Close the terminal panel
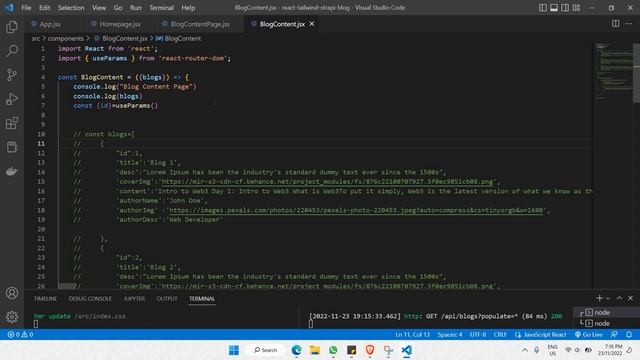This screenshot has height=360, width=640. click(630, 298)
